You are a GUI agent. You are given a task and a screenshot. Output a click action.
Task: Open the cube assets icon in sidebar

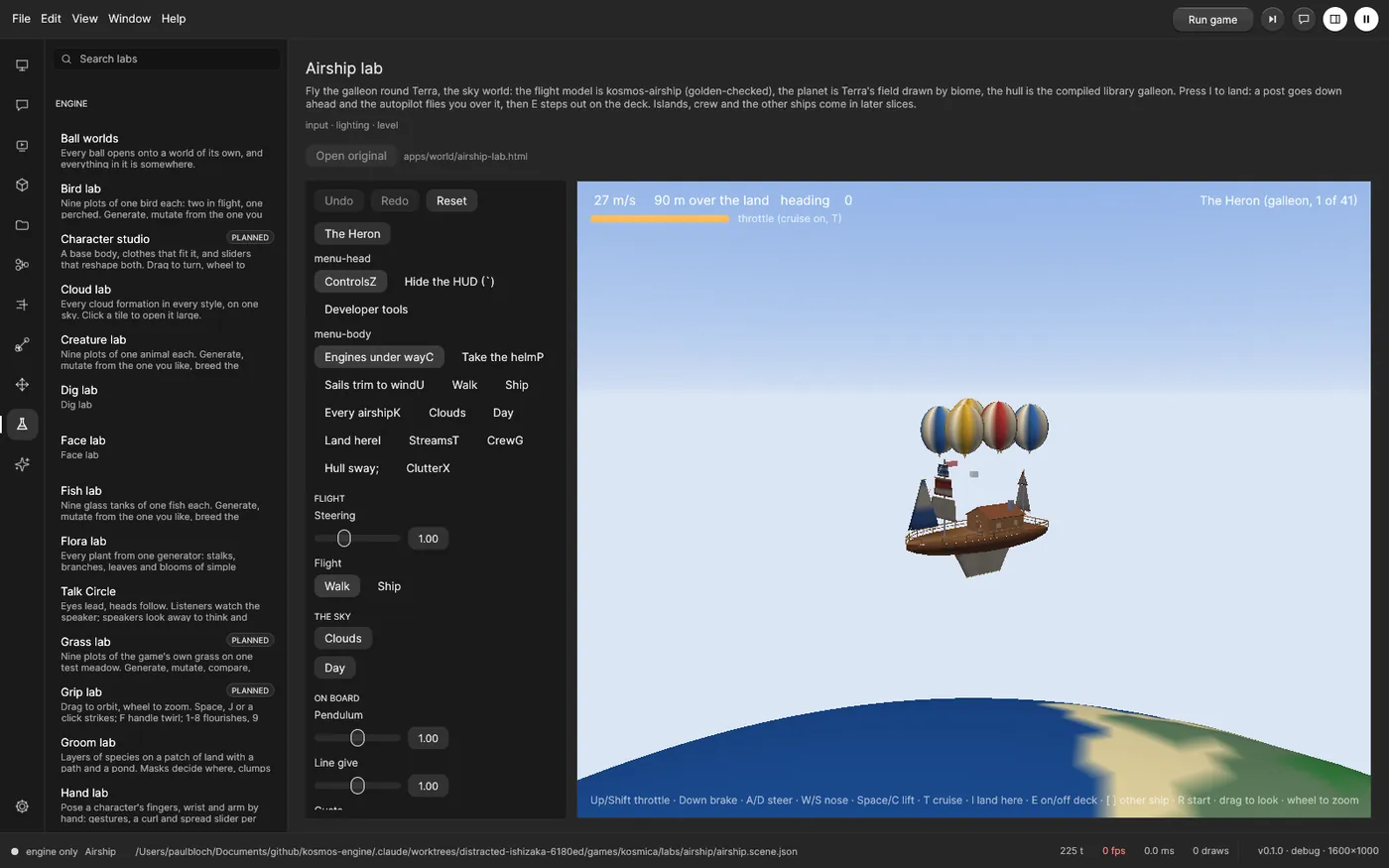click(x=22, y=186)
